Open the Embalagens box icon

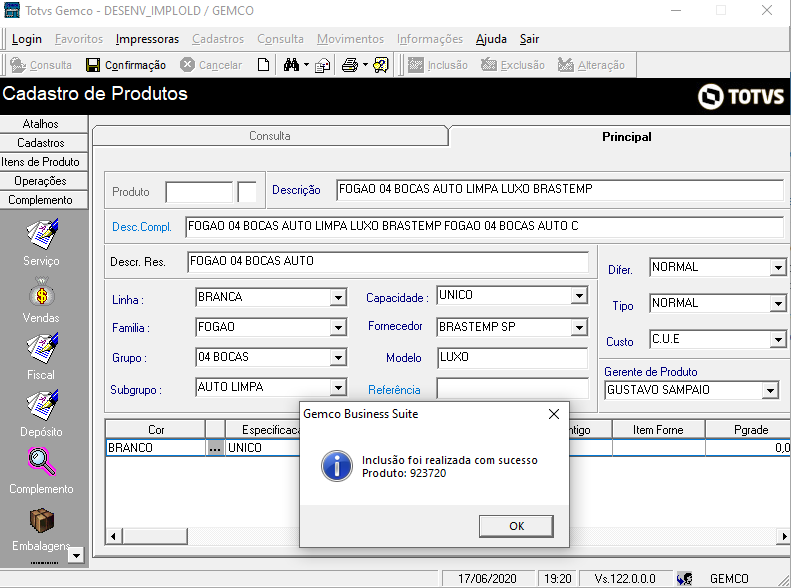(41, 520)
